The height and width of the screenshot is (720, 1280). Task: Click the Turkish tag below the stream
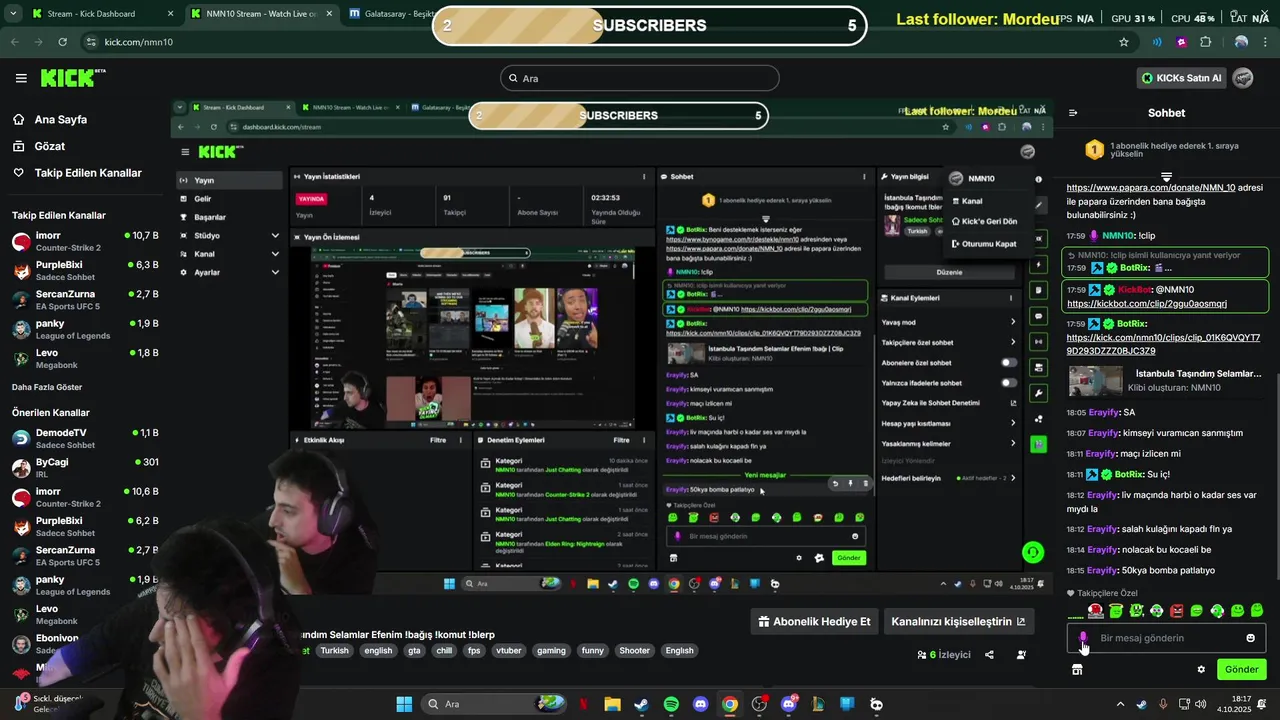tap(334, 650)
